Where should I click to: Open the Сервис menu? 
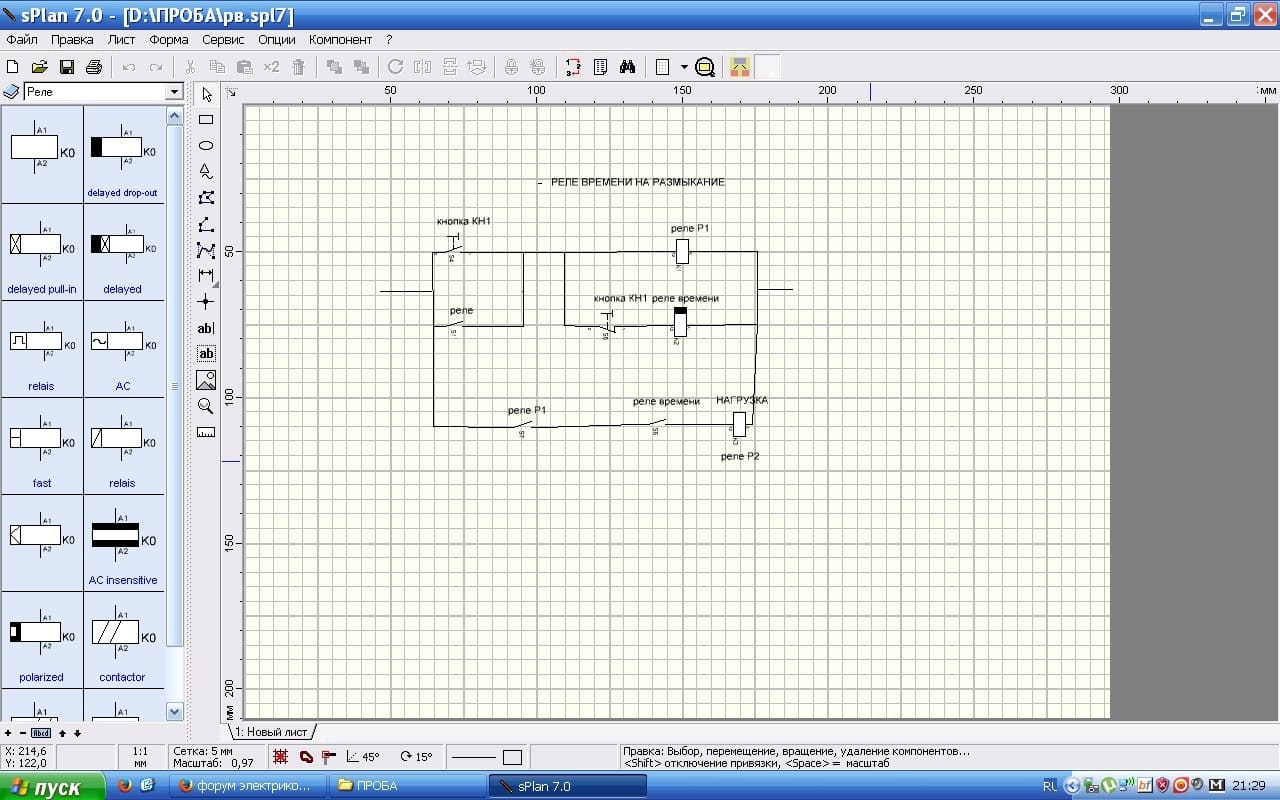(x=223, y=40)
